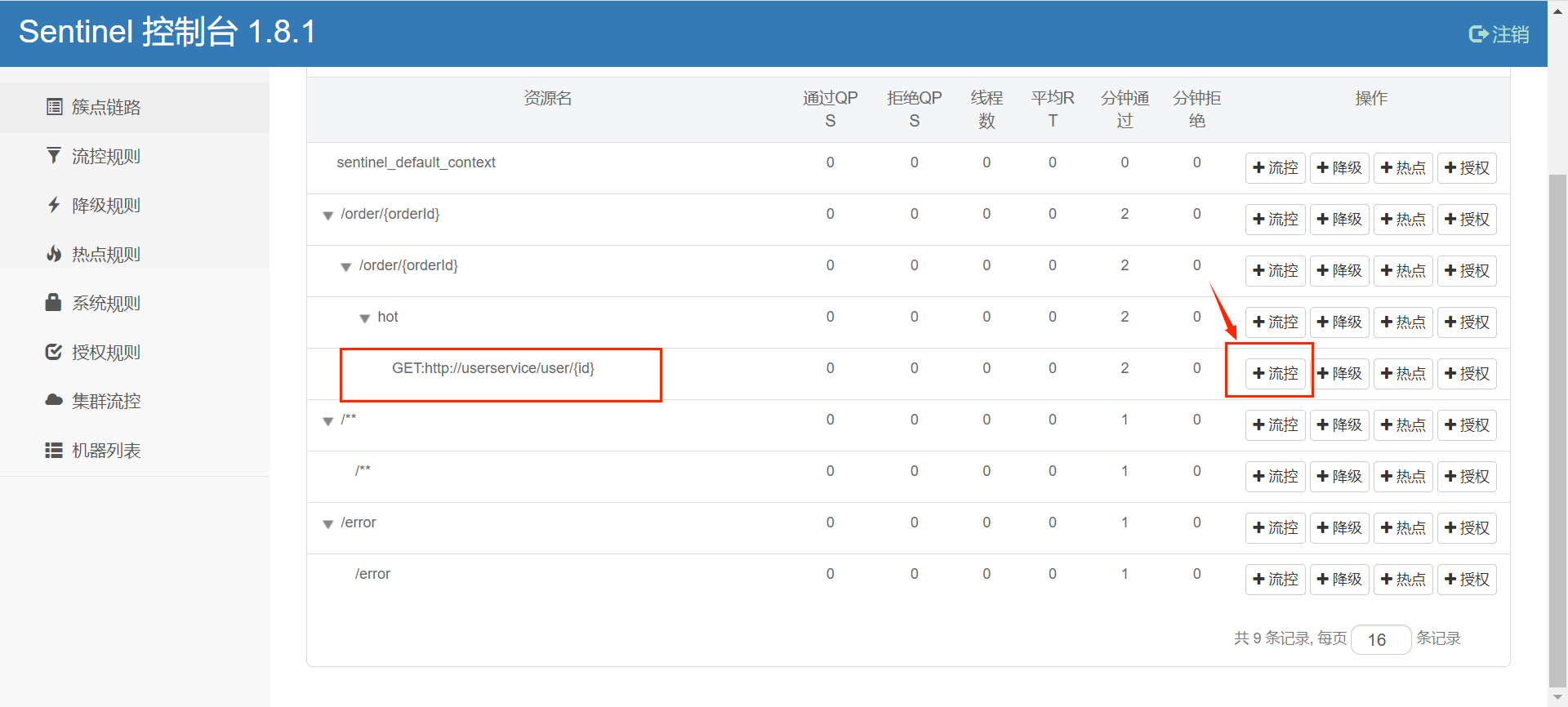Collapse the hot resource row
The image size is (1568, 707).
[x=365, y=318]
